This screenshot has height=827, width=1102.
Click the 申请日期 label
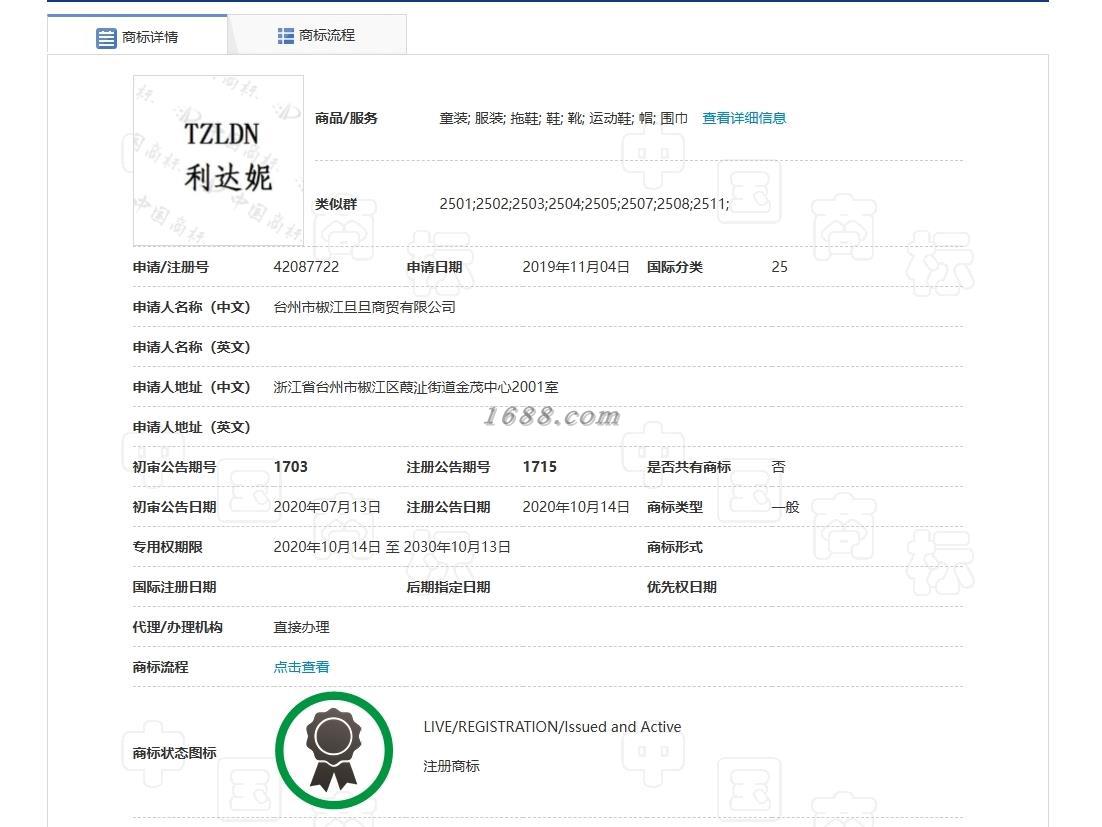(434, 267)
